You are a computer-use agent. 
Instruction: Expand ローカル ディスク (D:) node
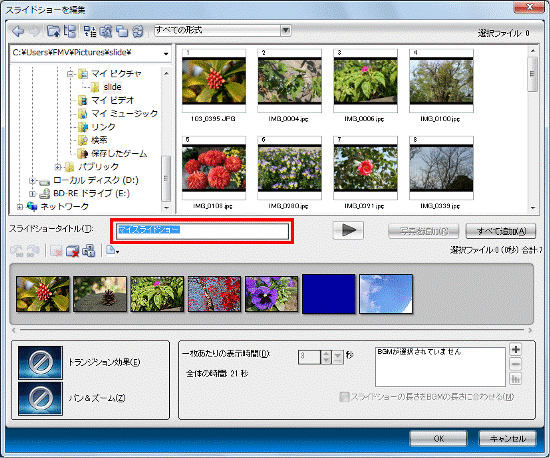(32, 181)
